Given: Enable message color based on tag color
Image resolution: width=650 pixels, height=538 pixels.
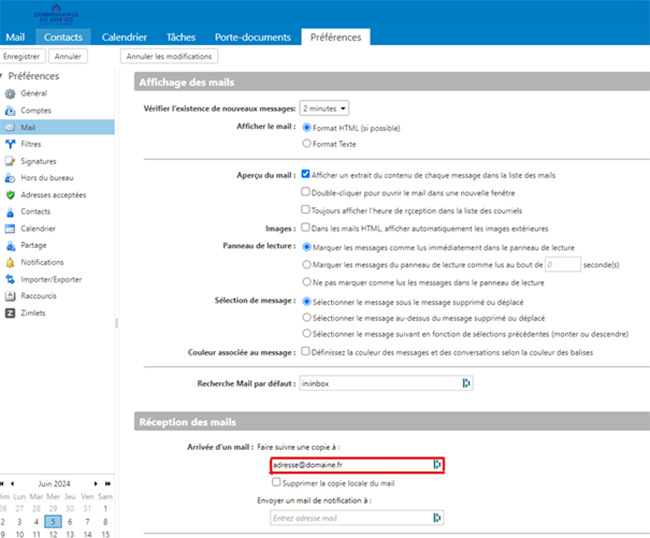Looking at the screenshot, I should [306, 352].
